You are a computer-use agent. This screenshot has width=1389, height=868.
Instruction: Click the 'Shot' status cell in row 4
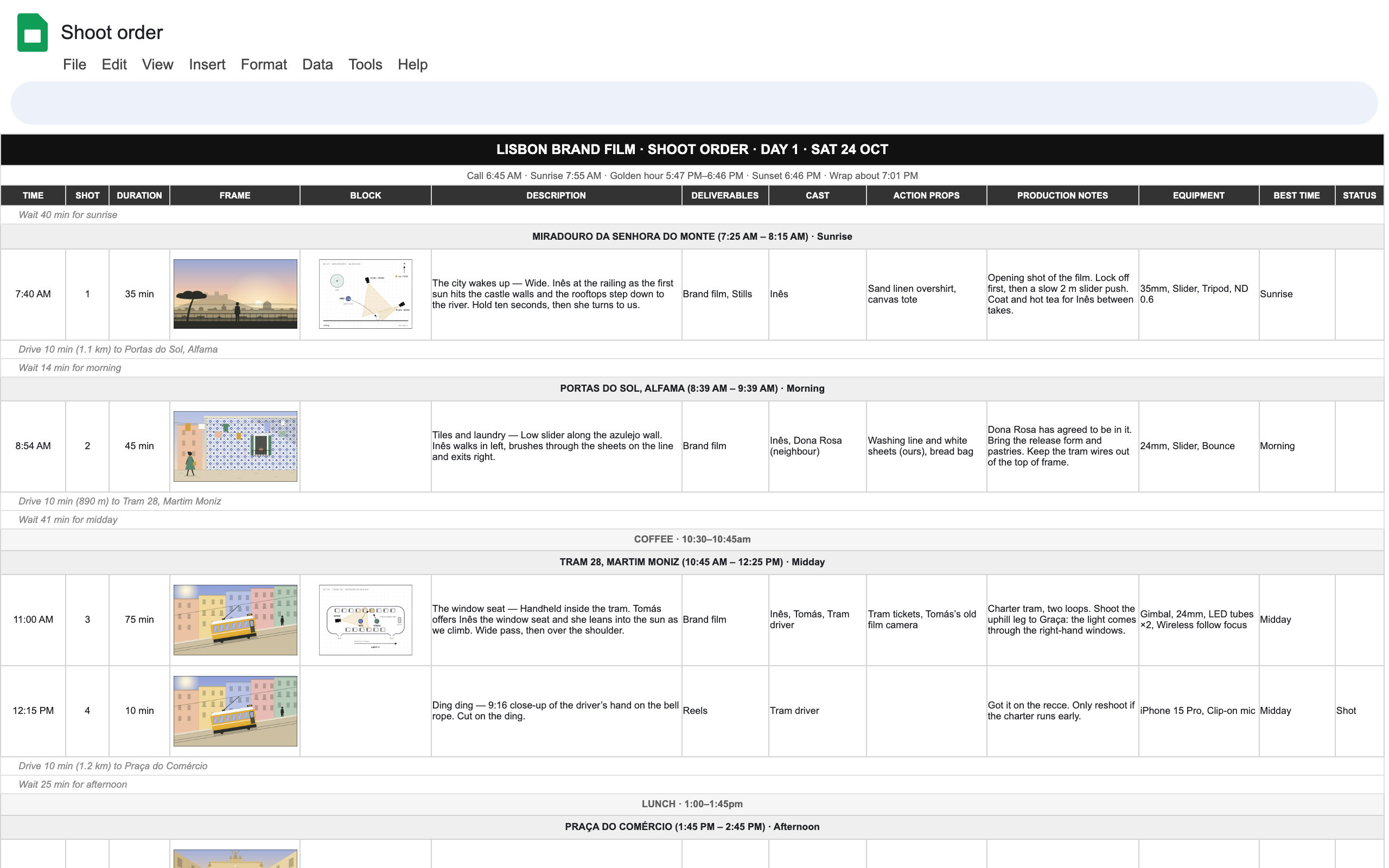tap(1359, 711)
